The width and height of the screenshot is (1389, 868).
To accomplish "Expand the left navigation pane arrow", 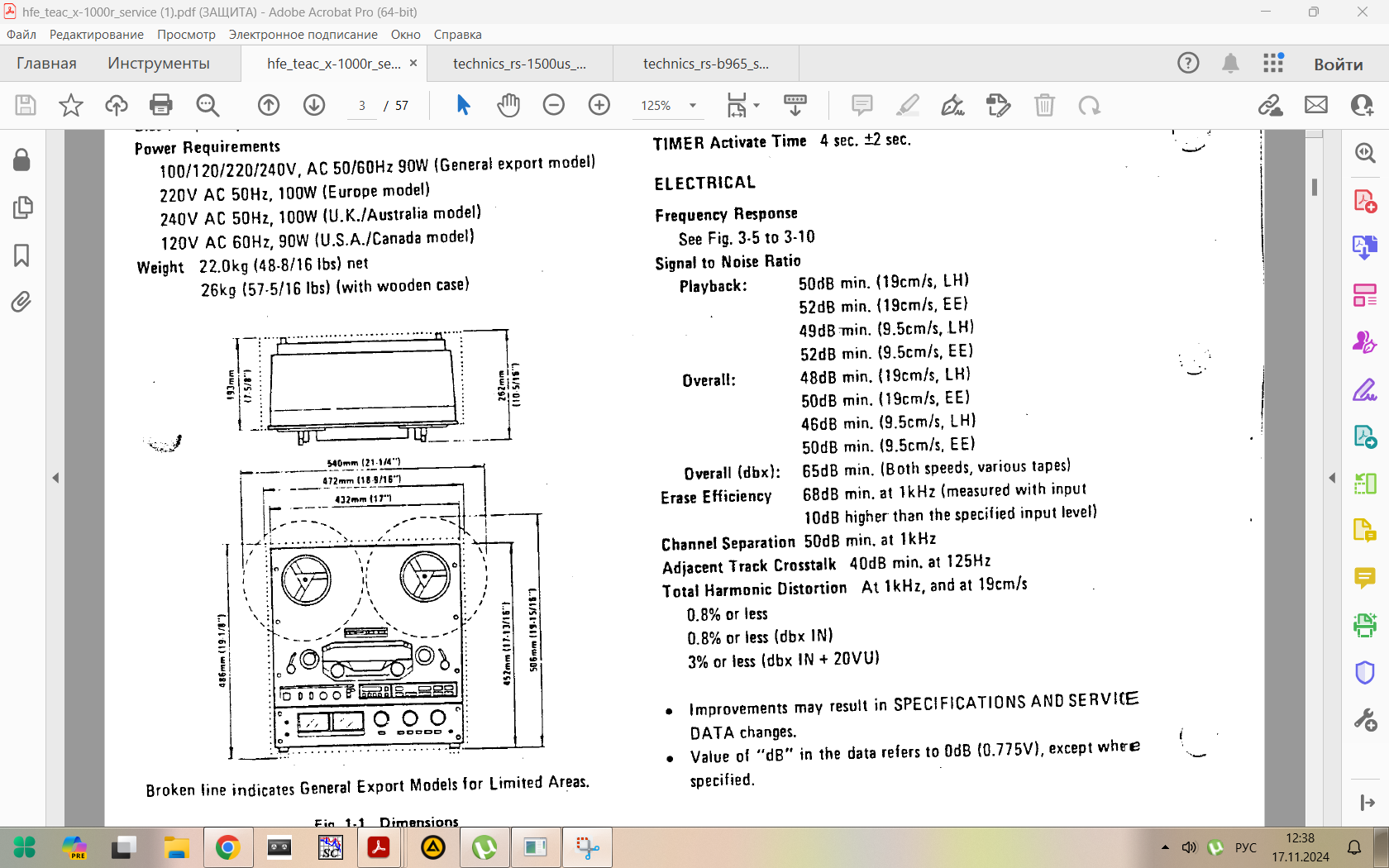I will pos(55,478).
